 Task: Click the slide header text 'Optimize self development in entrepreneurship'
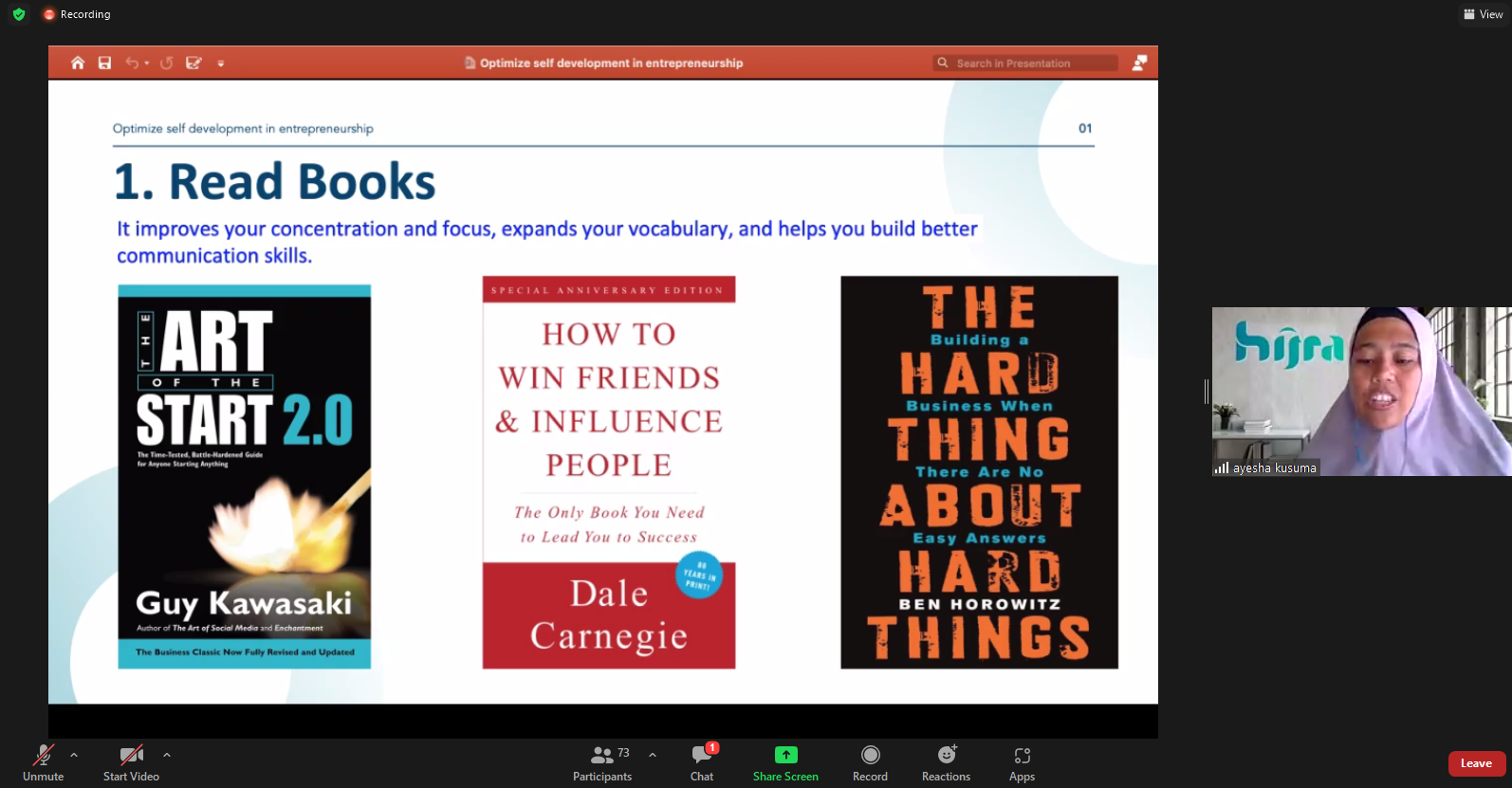tap(243, 128)
